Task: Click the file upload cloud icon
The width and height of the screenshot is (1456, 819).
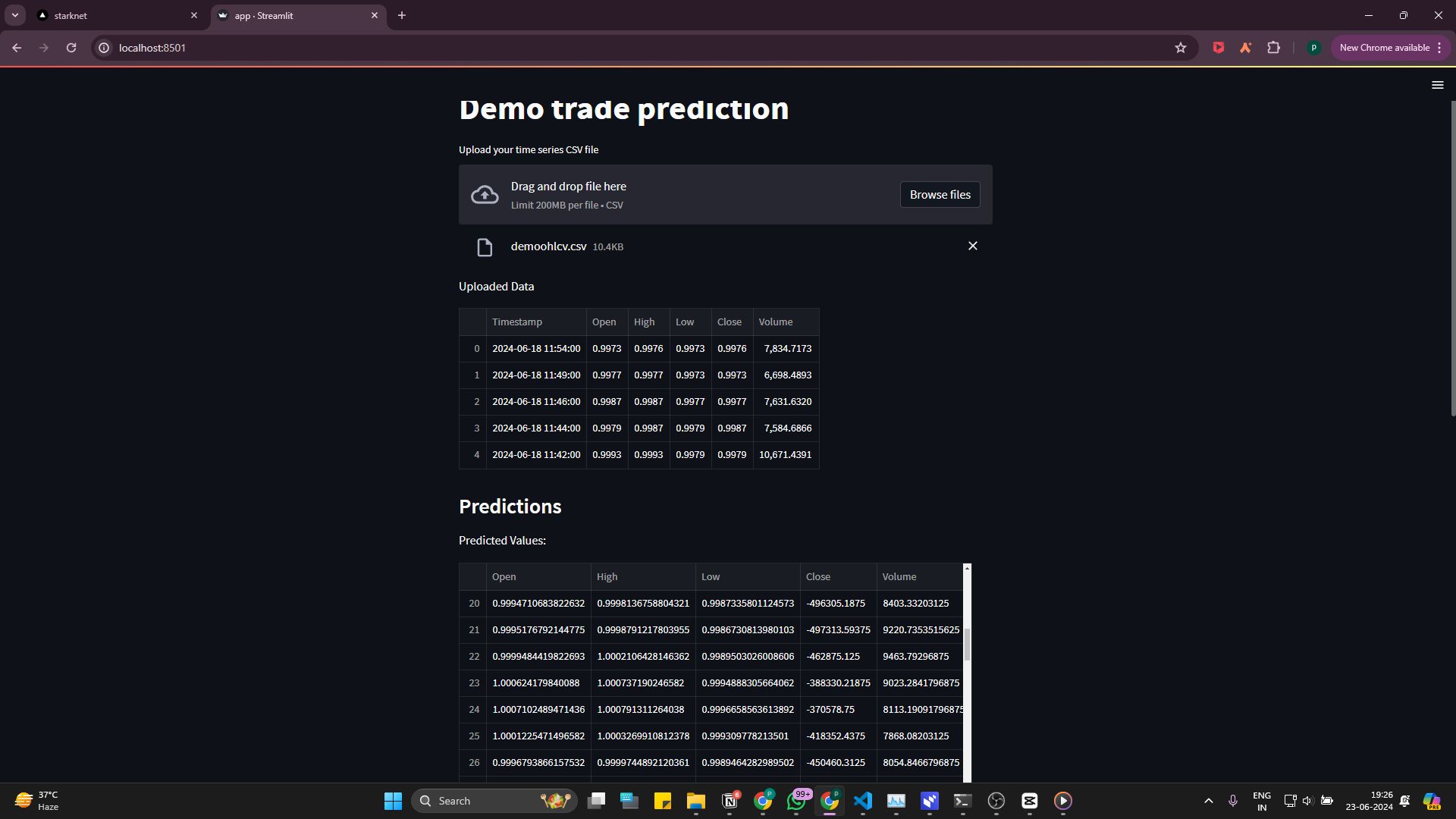Action: 485,194
